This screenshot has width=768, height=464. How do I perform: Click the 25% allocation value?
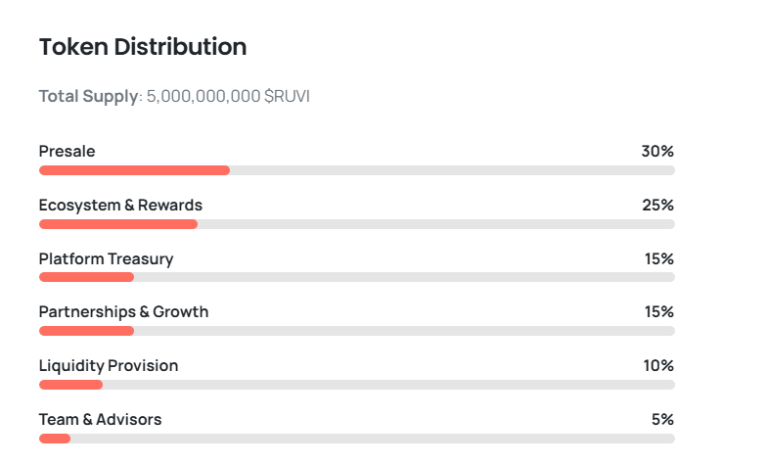coord(657,205)
